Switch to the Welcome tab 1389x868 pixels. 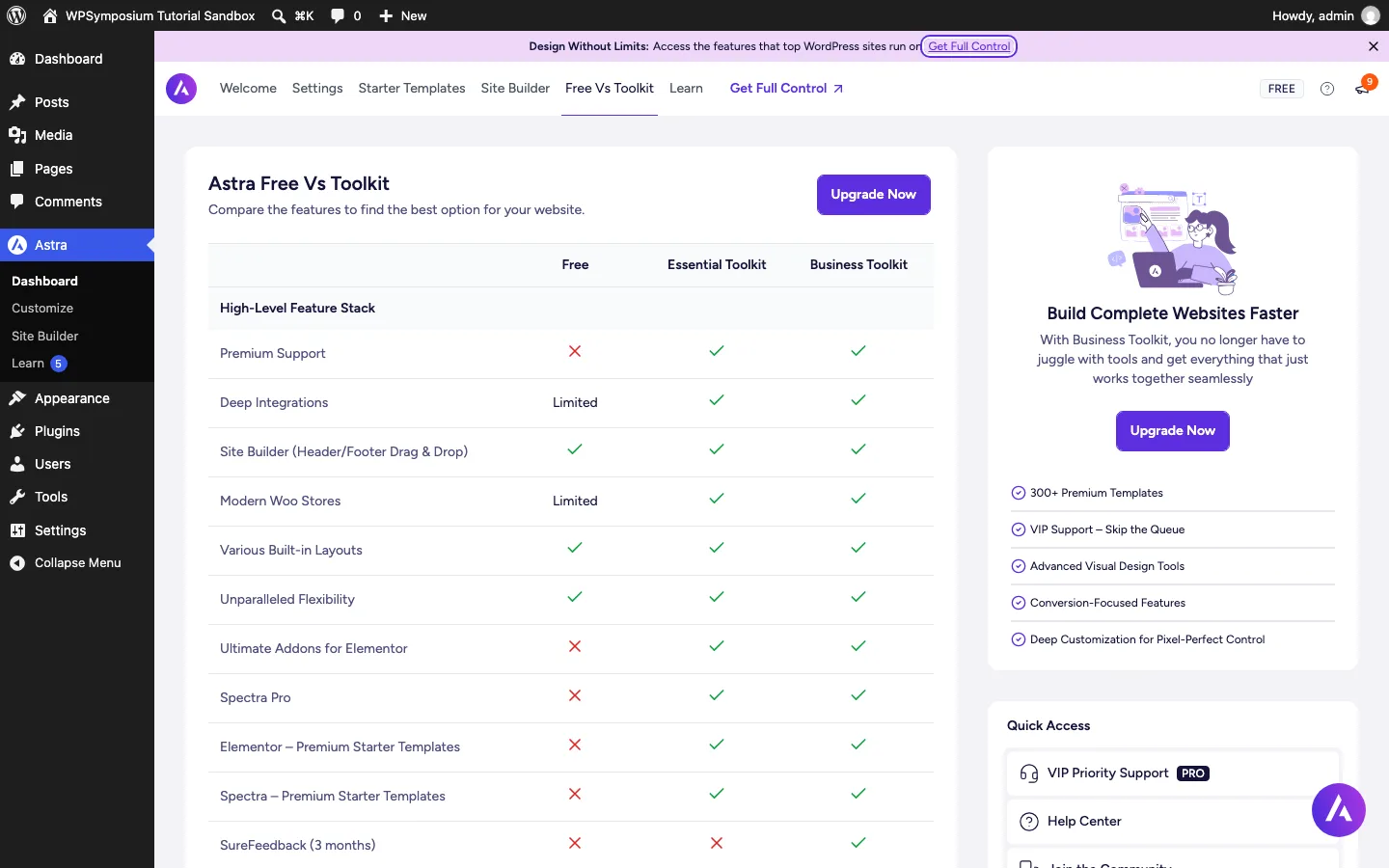(248, 89)
